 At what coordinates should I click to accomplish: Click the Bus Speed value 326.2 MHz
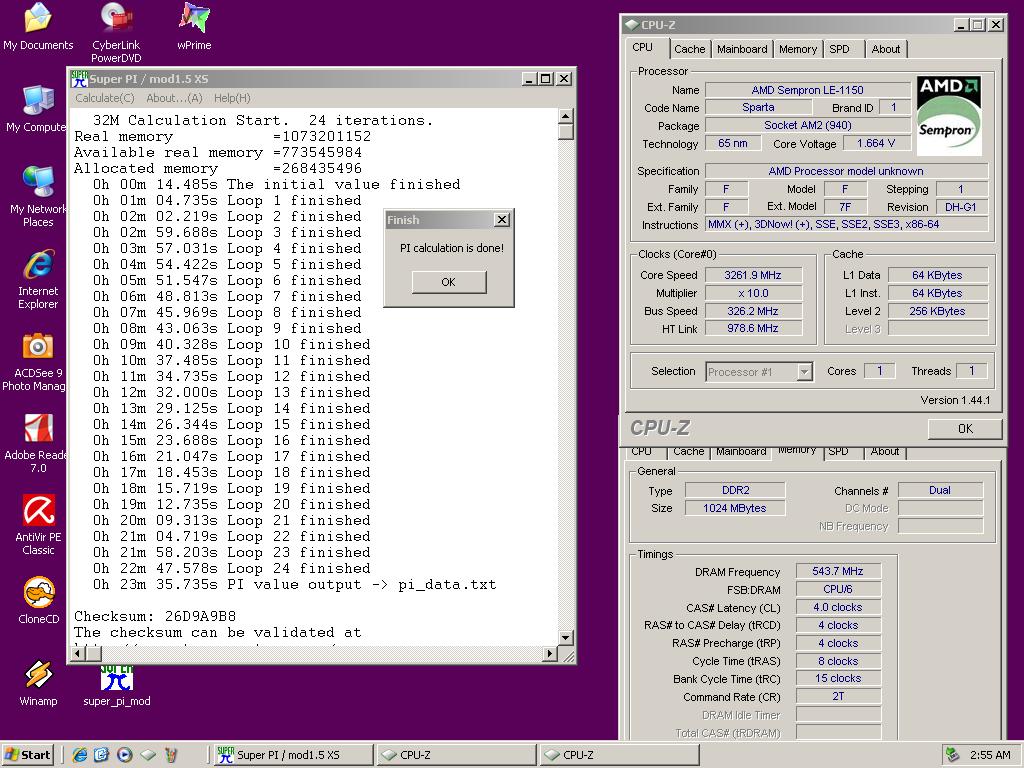(x=753, y=311)
